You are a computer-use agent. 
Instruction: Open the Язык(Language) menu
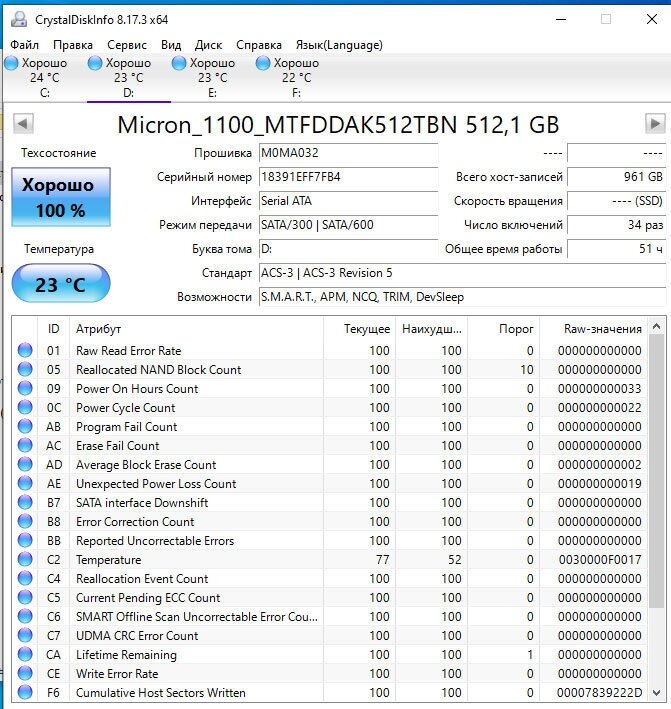339,45
